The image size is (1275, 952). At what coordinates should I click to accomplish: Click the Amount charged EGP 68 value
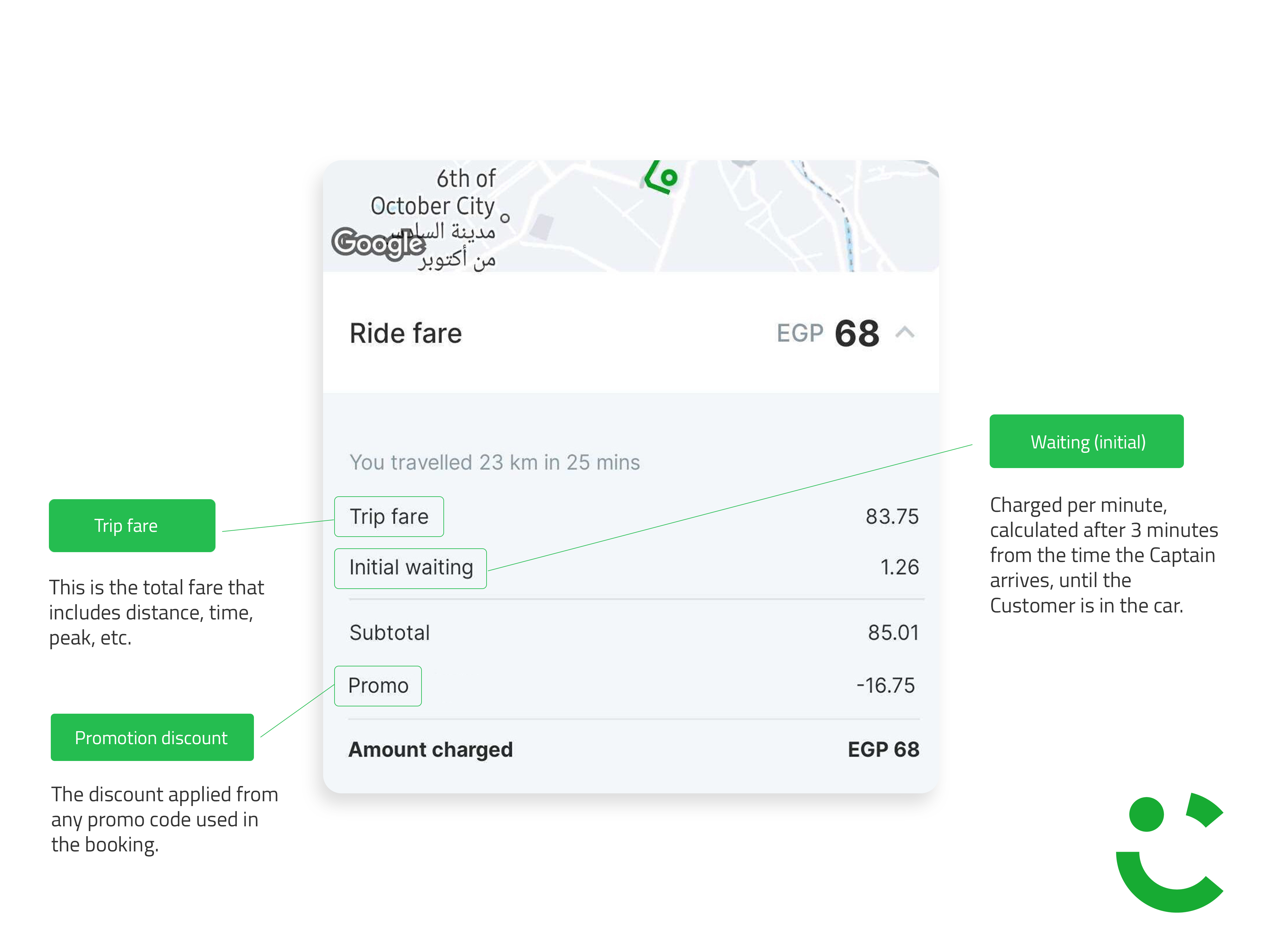click(x=884, y=749)
